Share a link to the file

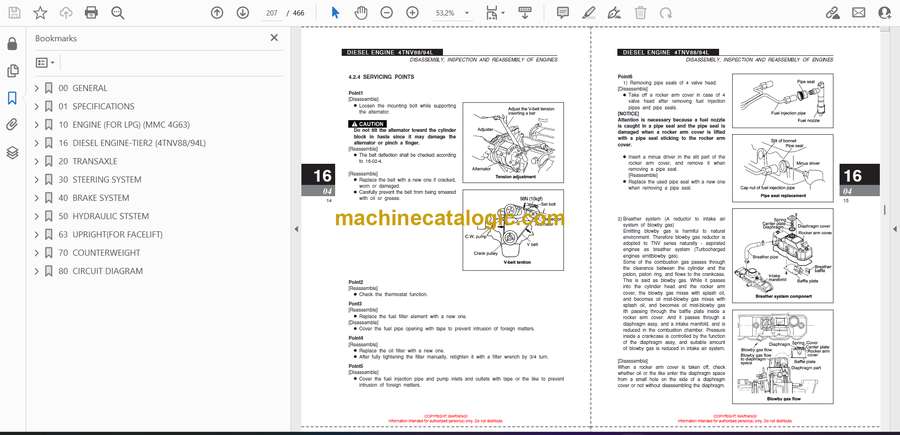[x=833, y=13]
